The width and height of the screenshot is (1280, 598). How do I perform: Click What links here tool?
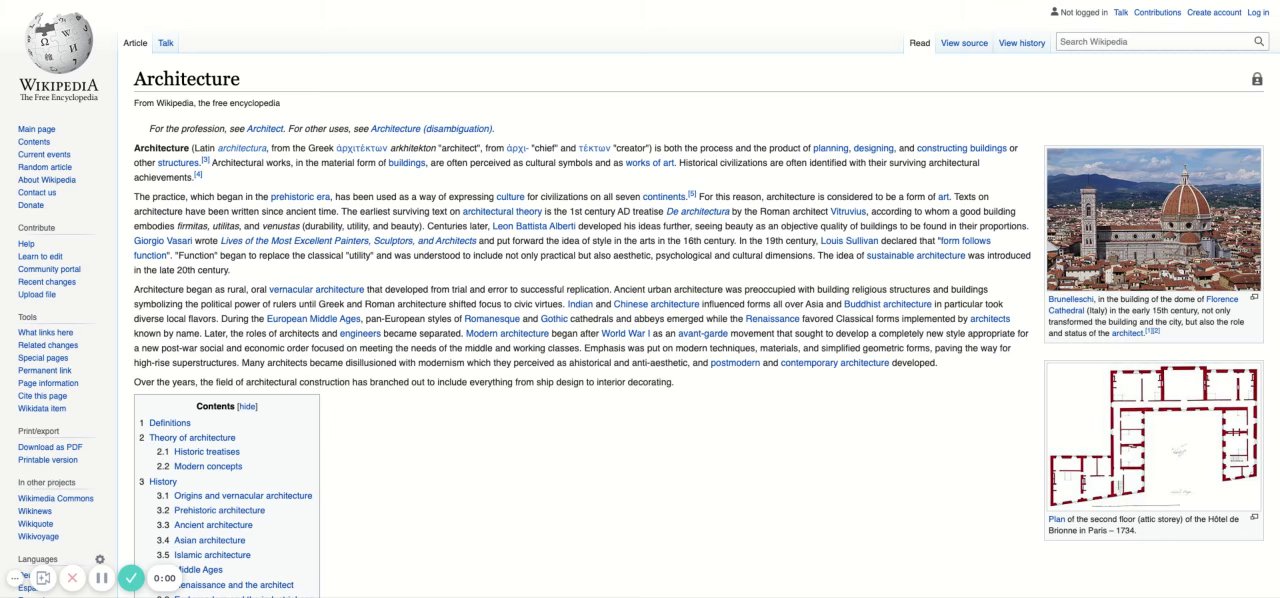[46, 332]
